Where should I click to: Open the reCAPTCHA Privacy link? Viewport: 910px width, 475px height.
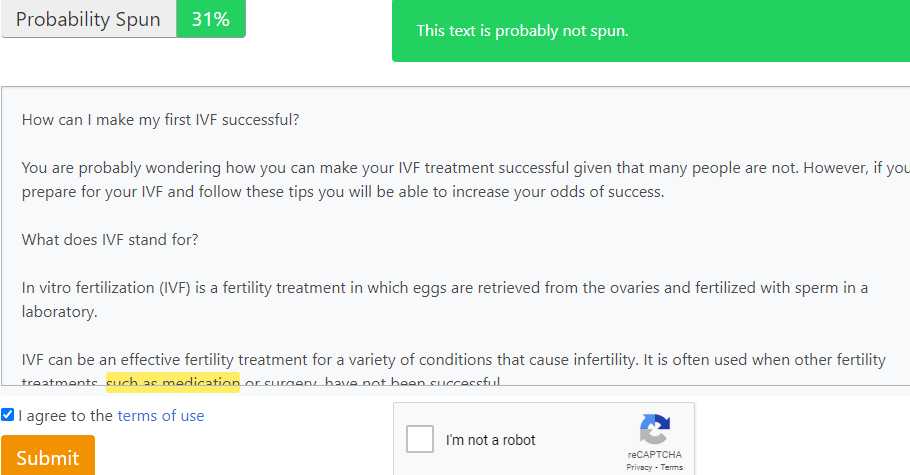pos(639,467)
